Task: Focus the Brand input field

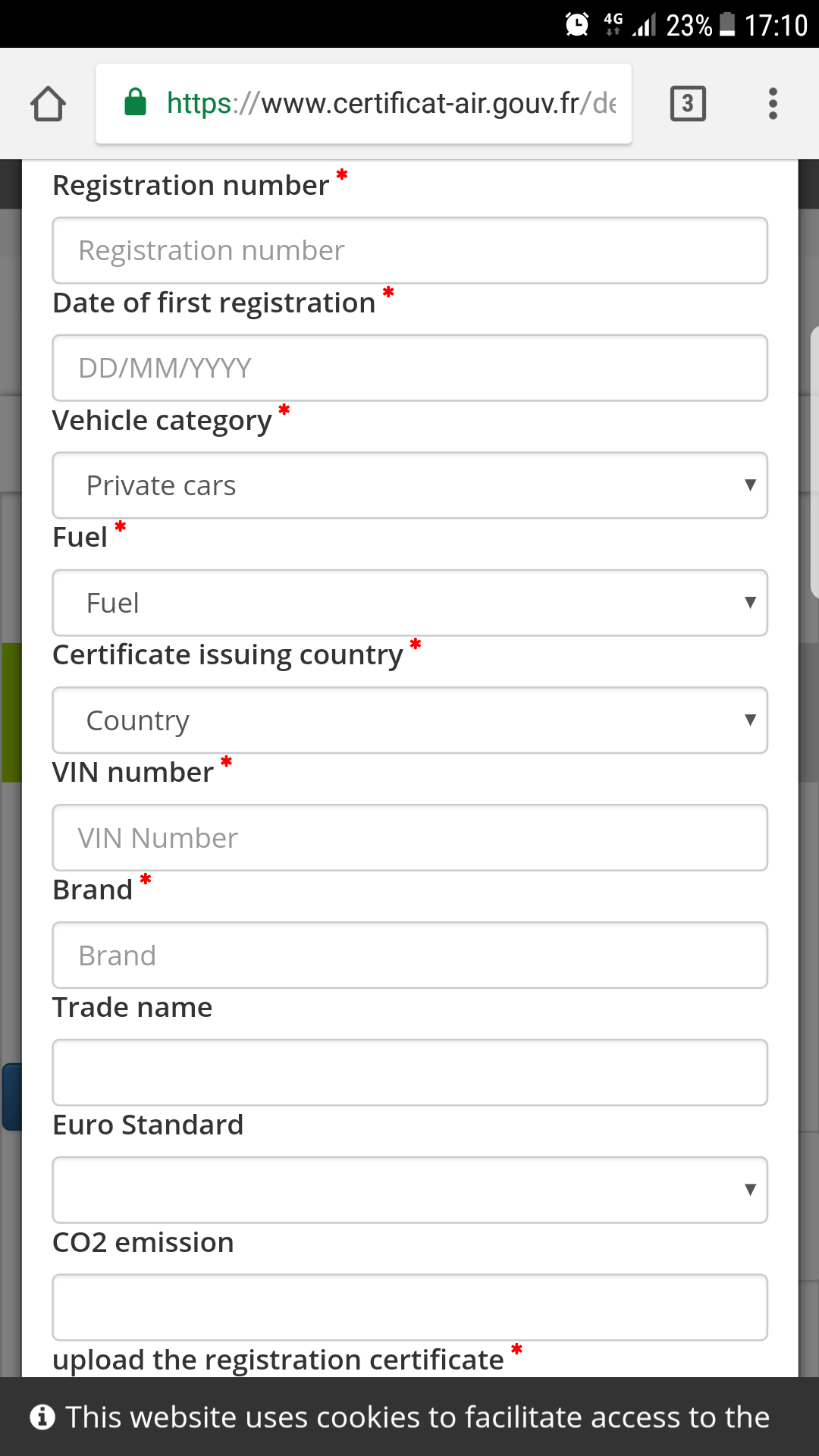Action: tap(409, 955)
